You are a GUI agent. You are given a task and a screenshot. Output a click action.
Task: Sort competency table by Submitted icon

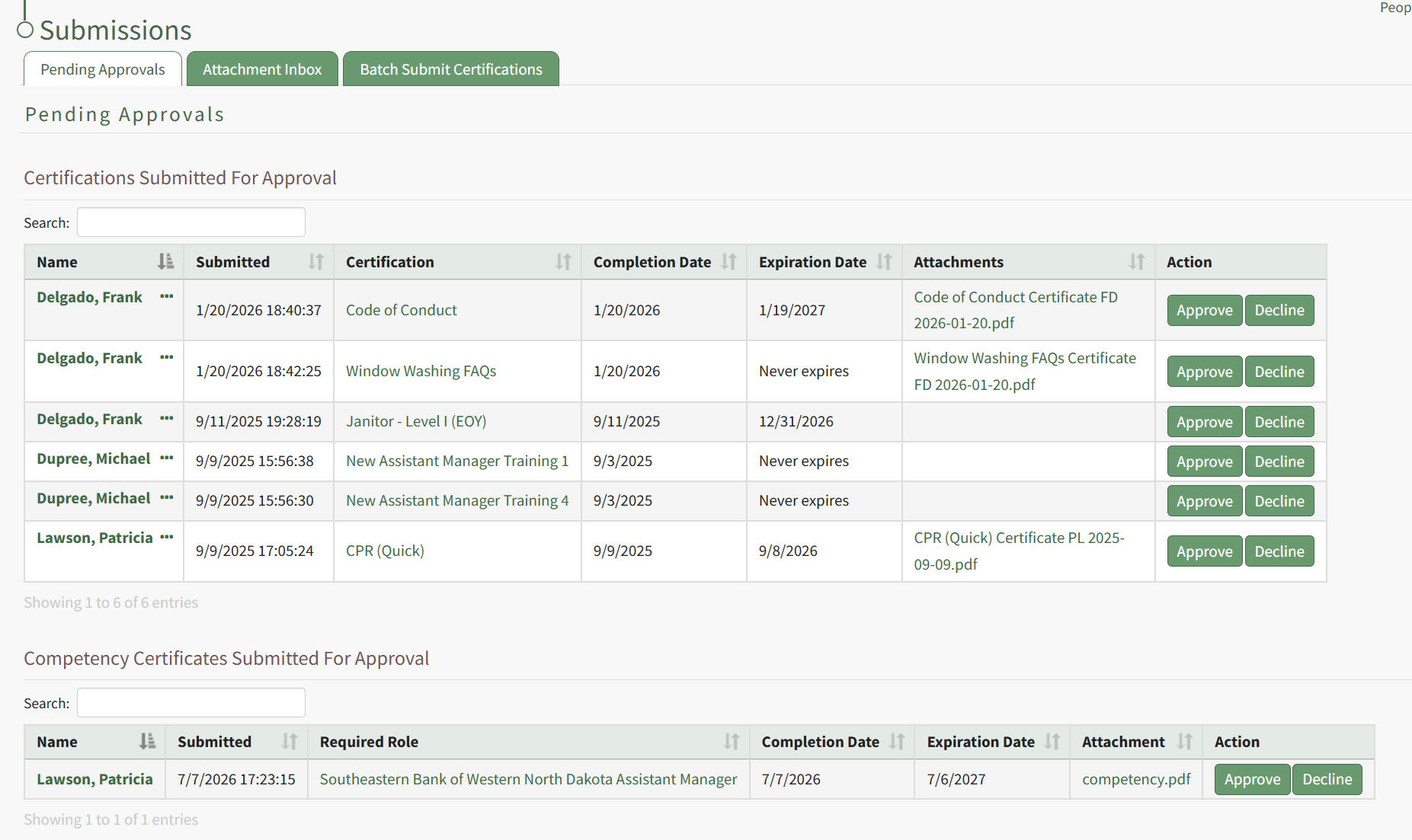point(290,742)
